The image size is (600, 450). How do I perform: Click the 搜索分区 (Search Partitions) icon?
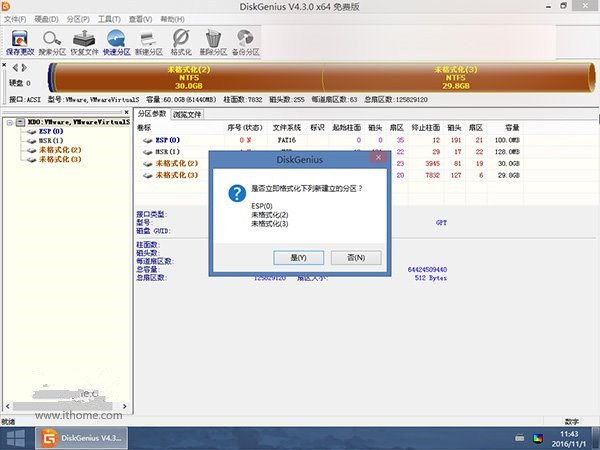52,40
